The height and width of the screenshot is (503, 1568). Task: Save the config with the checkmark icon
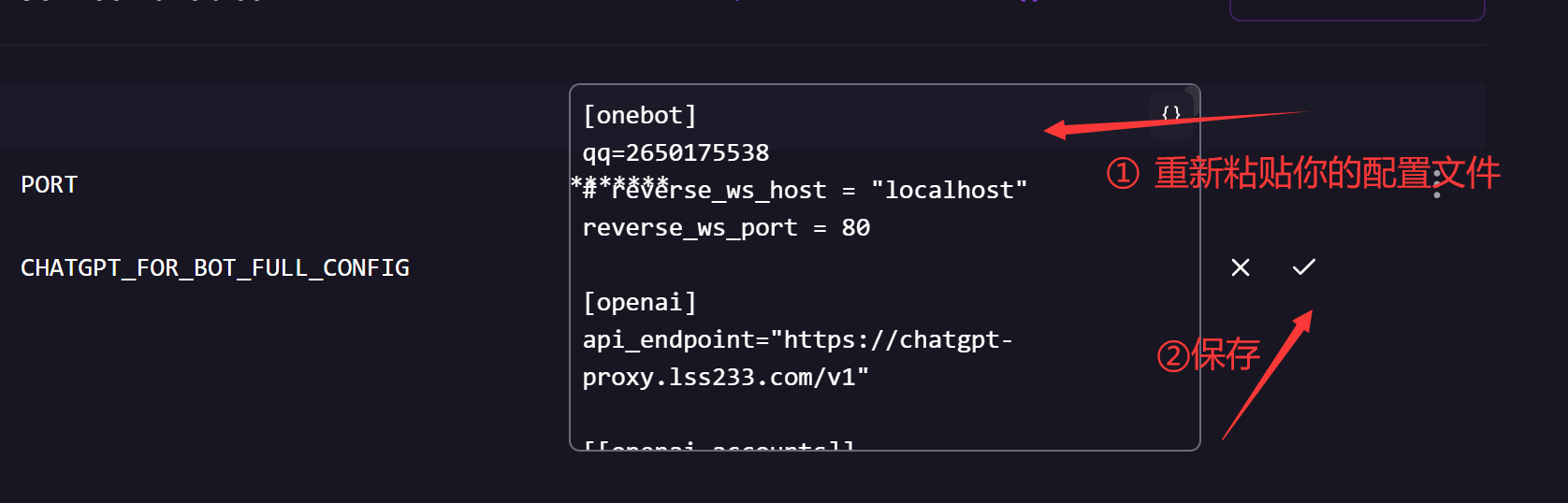[x=1303, y=267]
